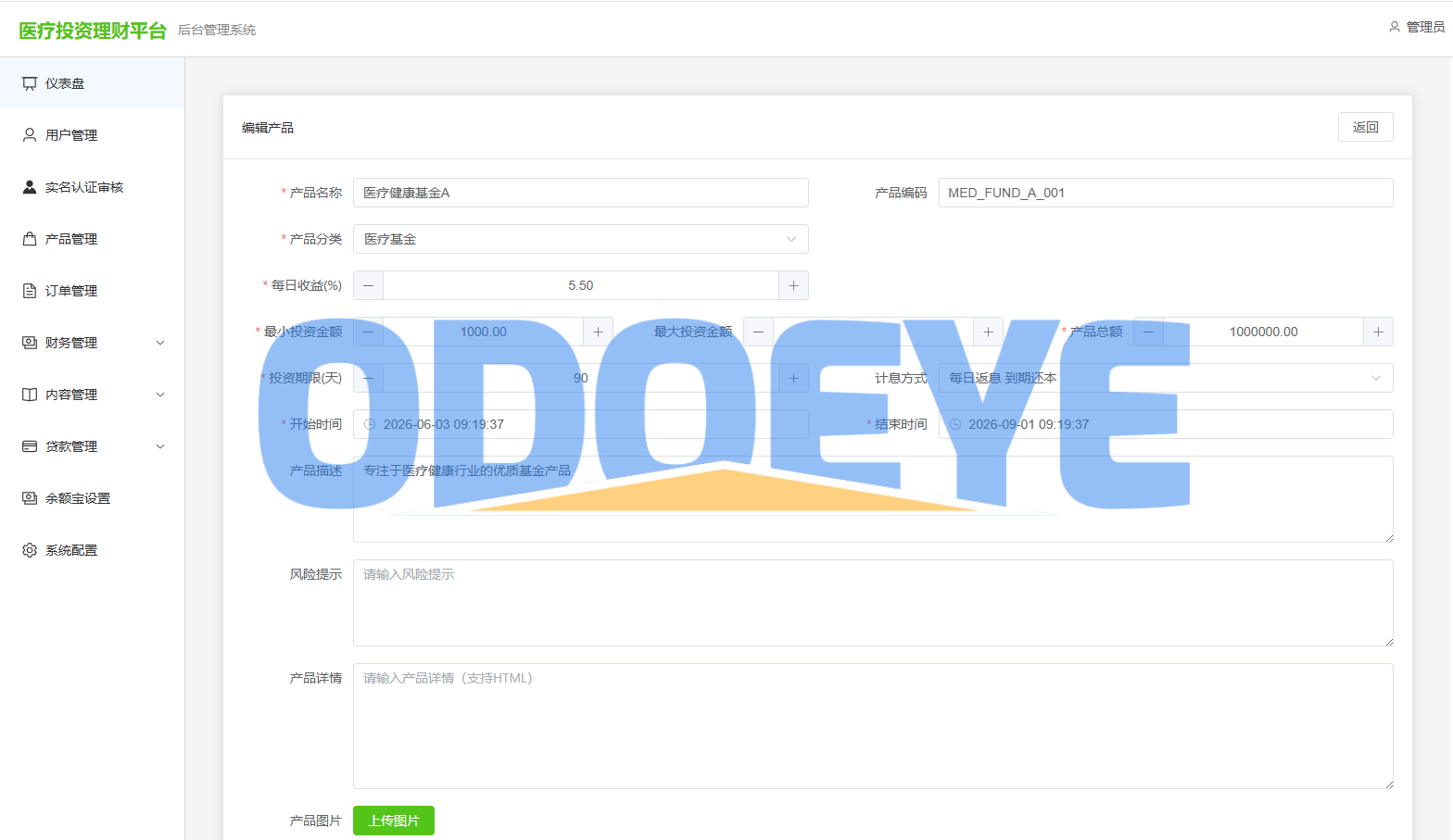Focus the 产品编码 input field
1453x840 pixels.
[x=1166, y=193]
